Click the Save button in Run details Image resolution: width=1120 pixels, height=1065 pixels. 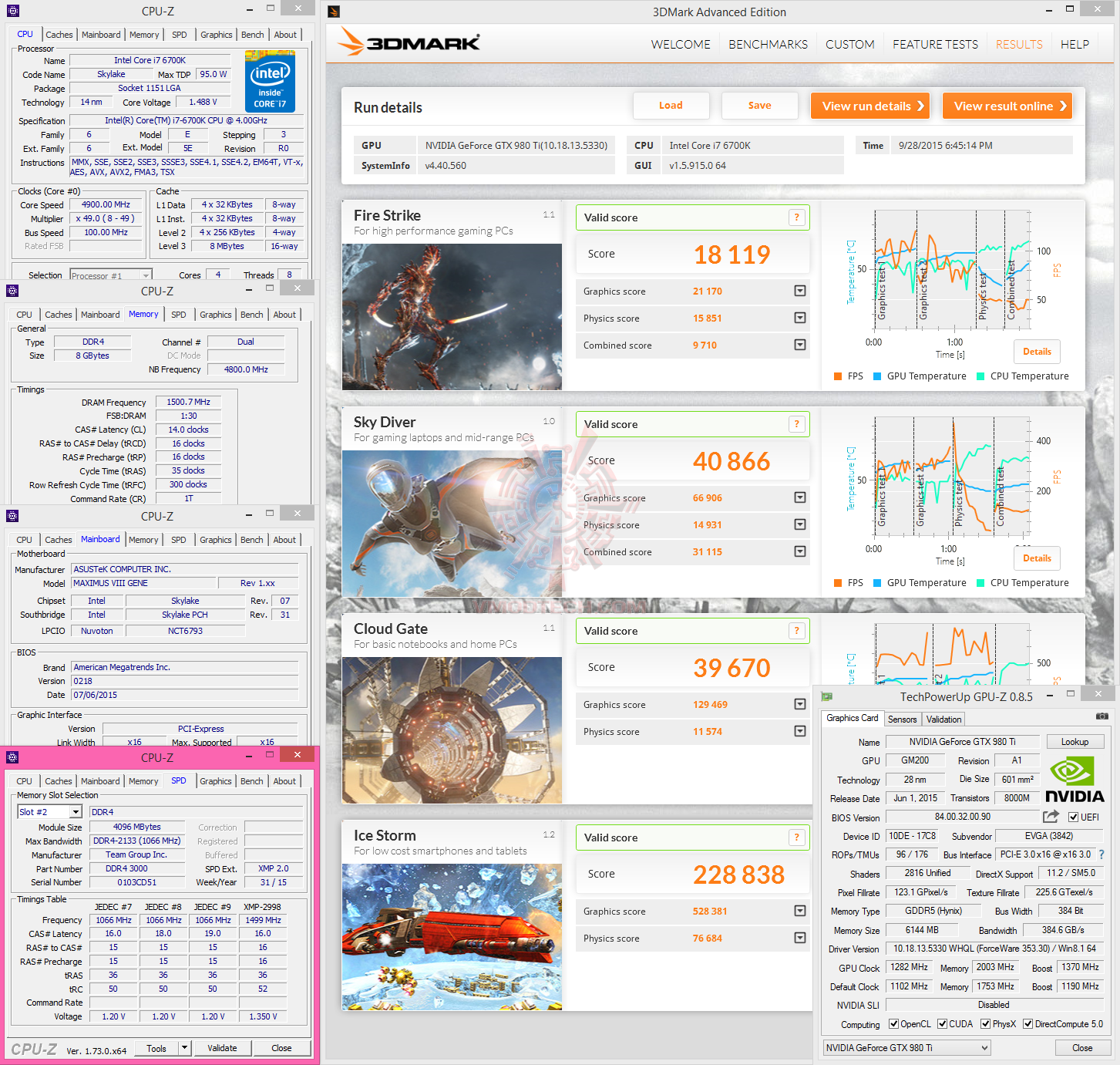(759, 106)
